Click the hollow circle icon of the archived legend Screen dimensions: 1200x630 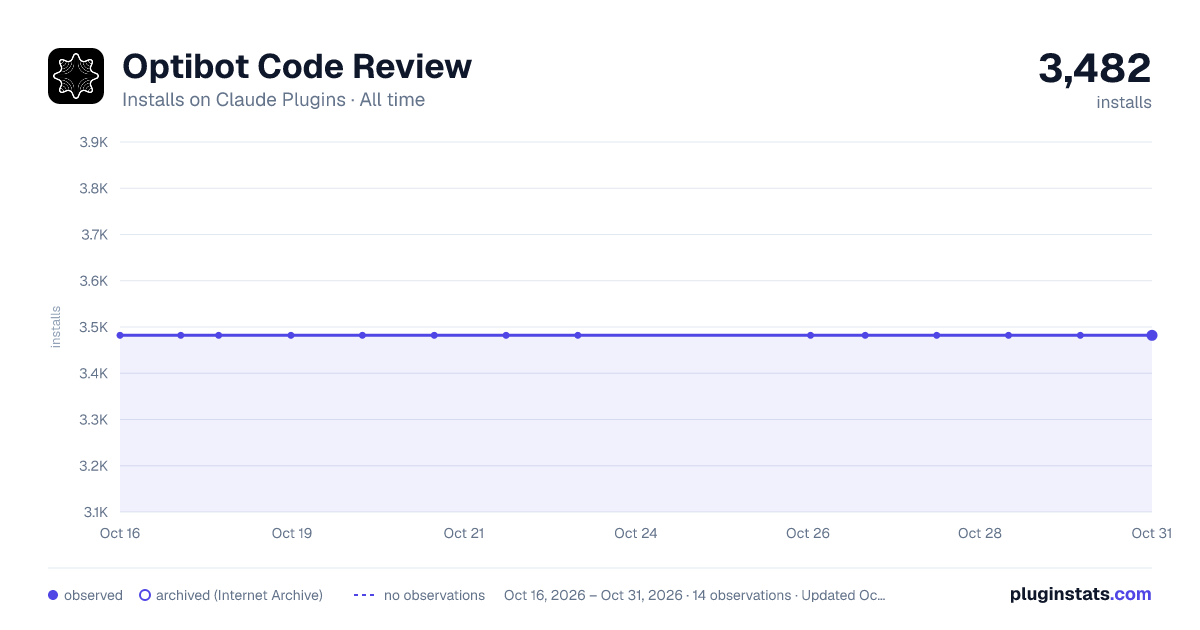point(145,595)
